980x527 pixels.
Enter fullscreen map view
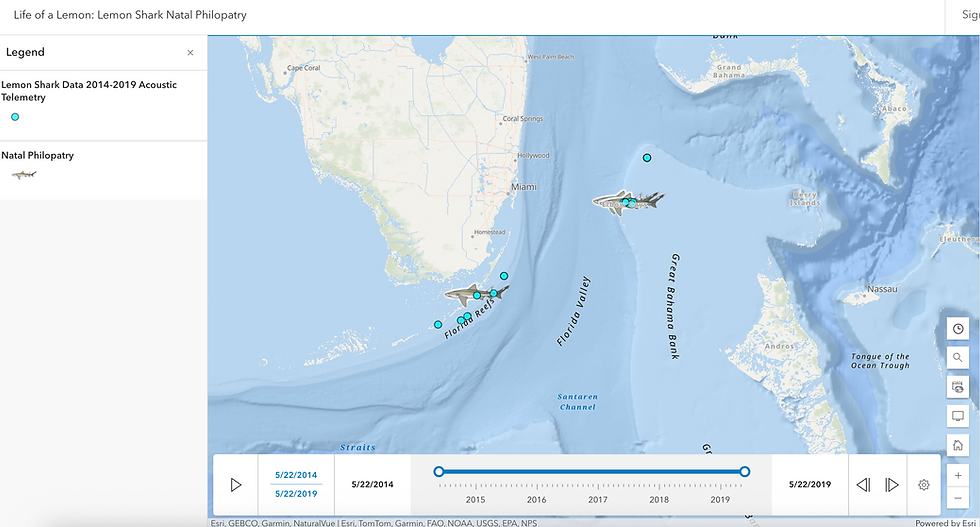958,416
